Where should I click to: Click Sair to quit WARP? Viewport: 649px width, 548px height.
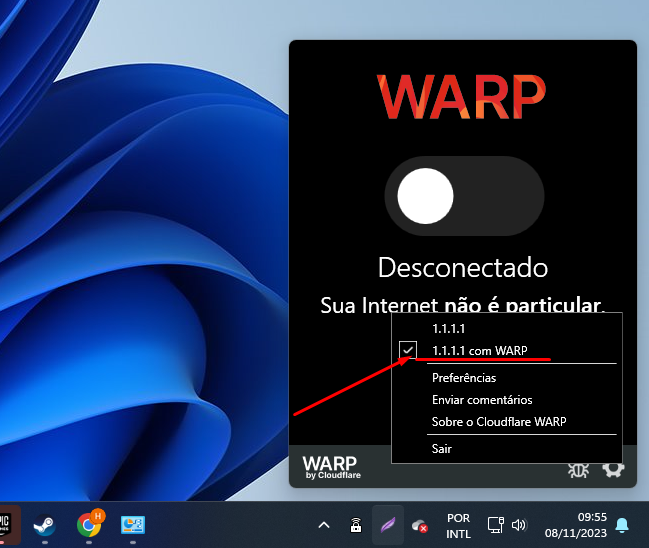coord(442,449)
